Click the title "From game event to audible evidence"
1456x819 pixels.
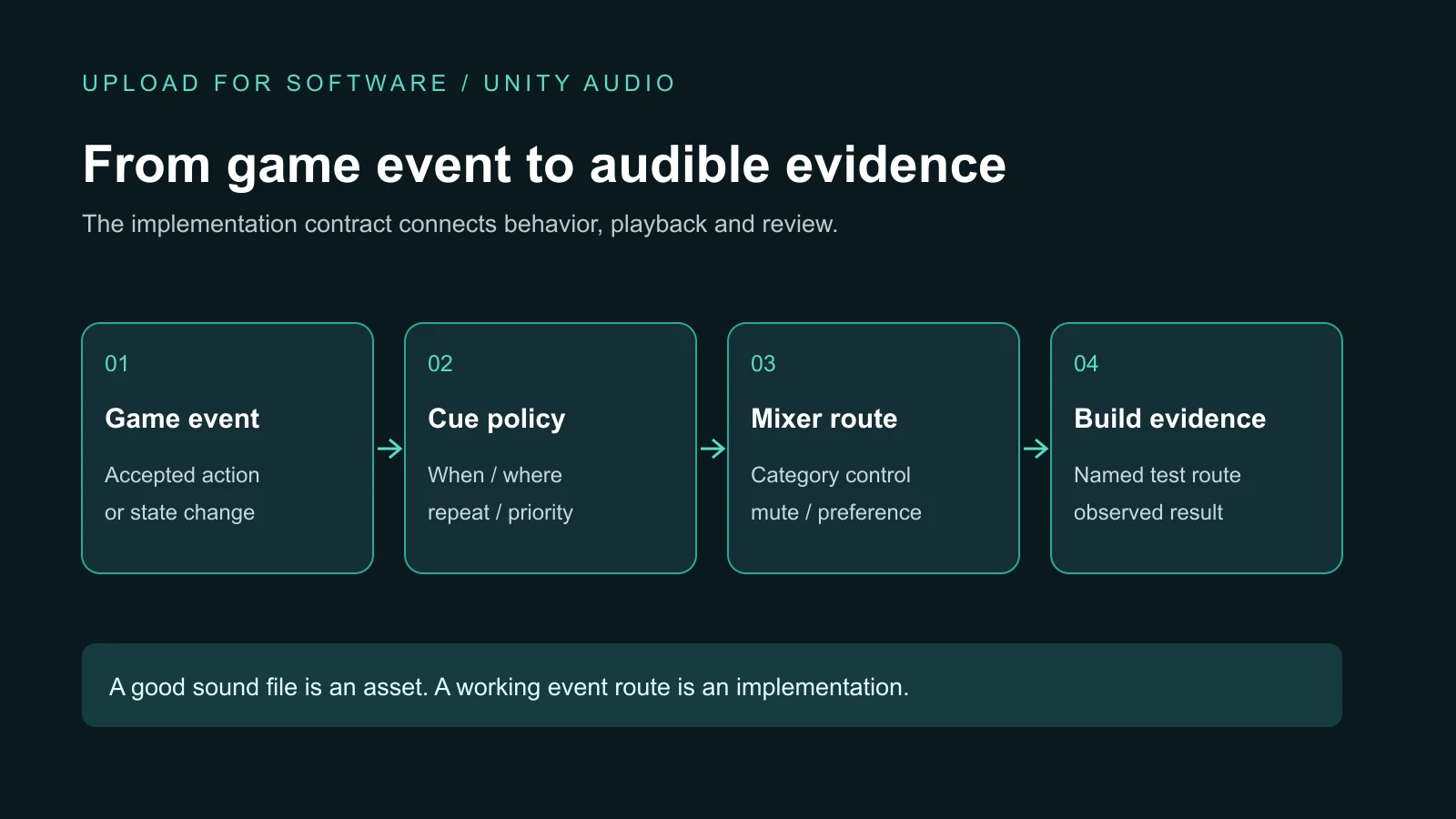[544, 165]
